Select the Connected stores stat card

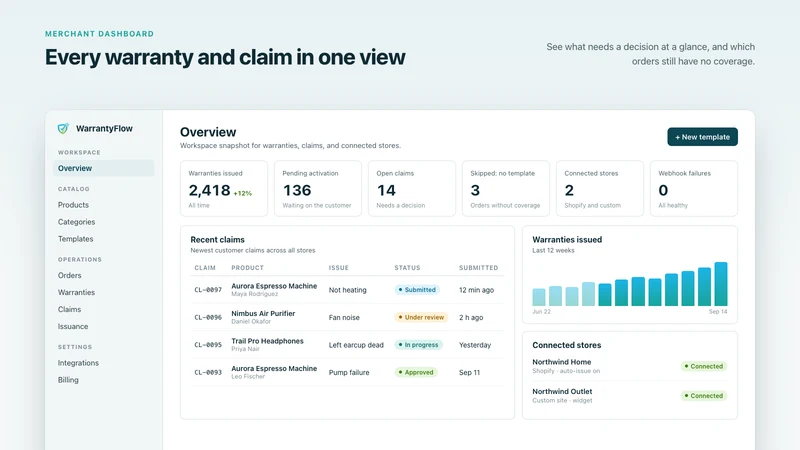[599, 189]
